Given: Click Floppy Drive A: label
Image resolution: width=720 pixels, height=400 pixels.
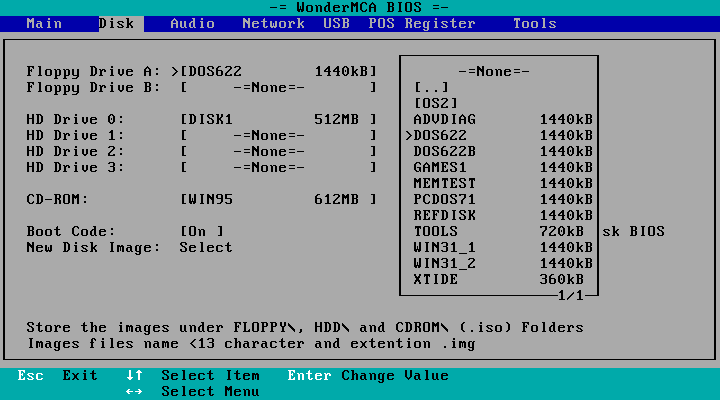Looking at the screenshot, I should coord(93,72).
